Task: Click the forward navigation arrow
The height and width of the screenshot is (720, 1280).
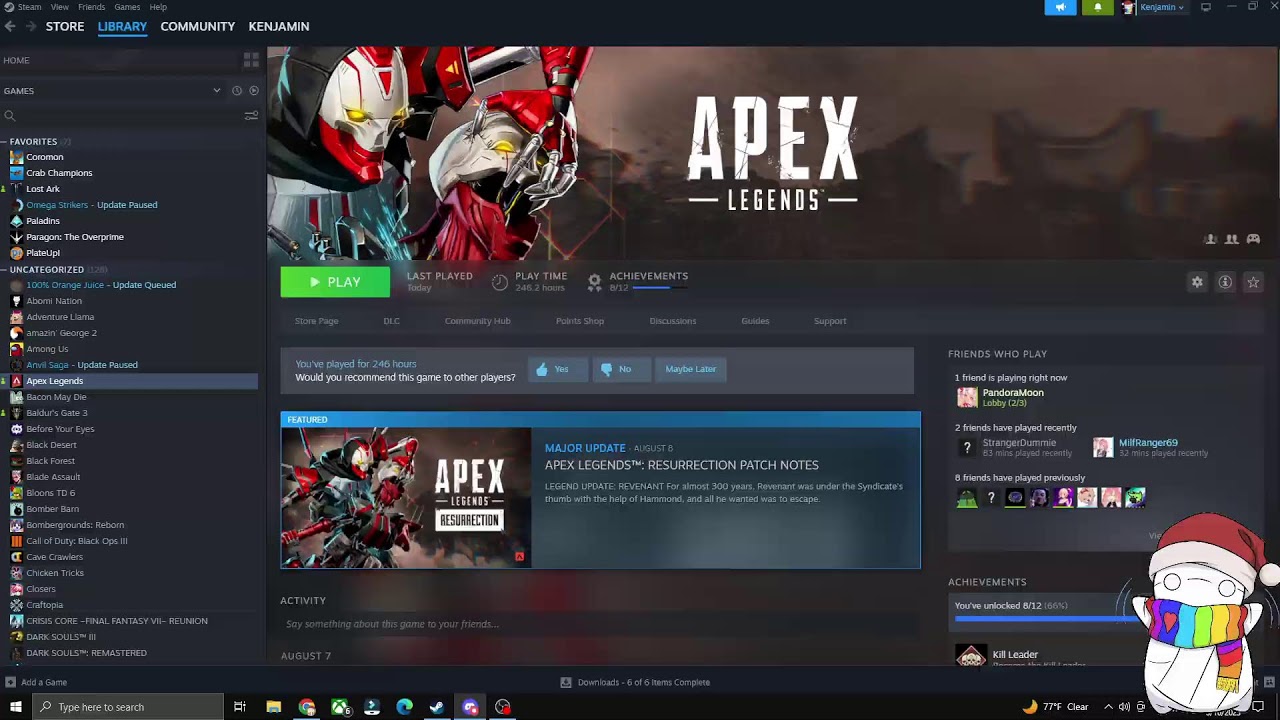Action: pos(30,26)
